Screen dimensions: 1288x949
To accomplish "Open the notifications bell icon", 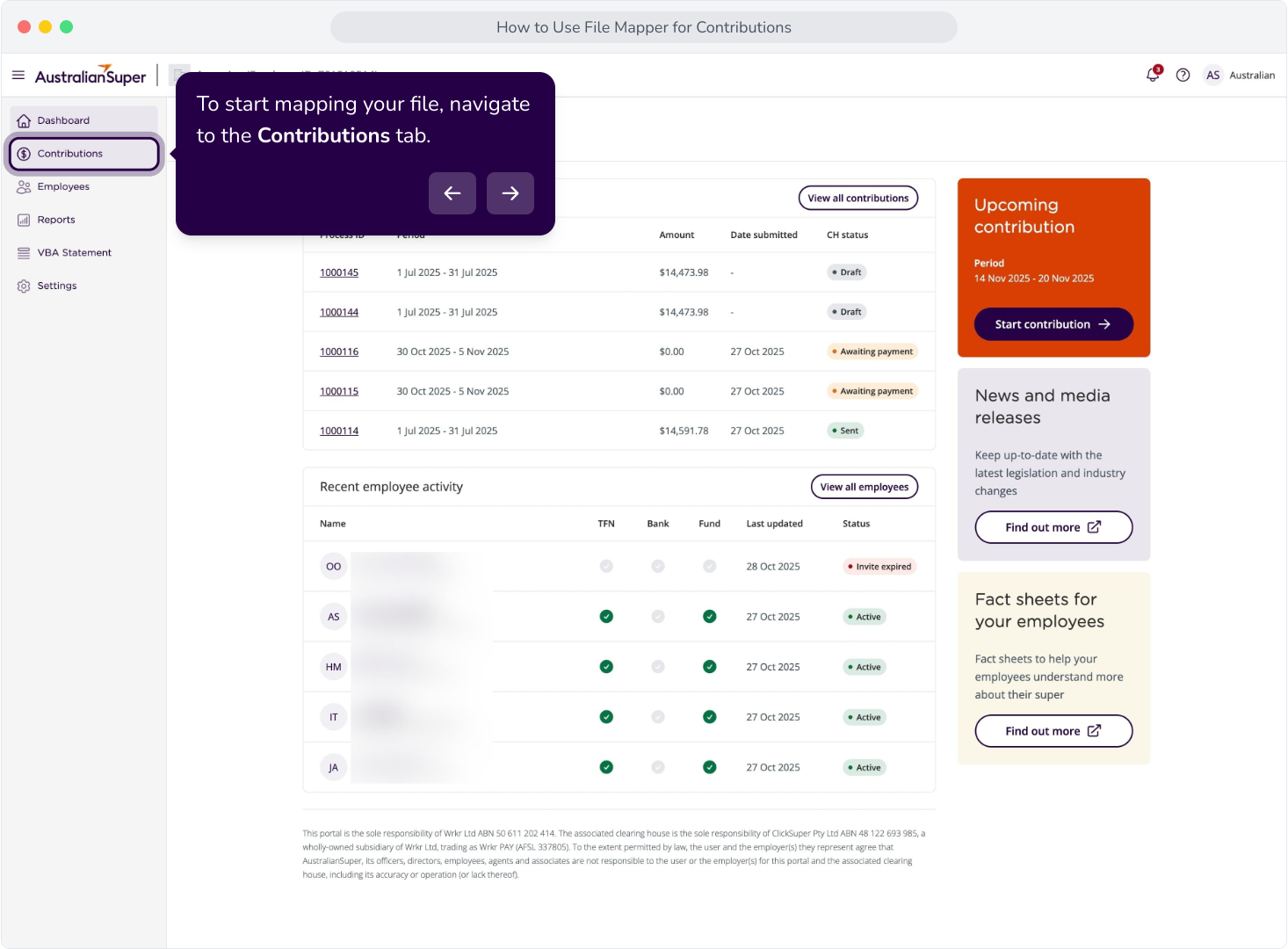I will click(1154, 75).
